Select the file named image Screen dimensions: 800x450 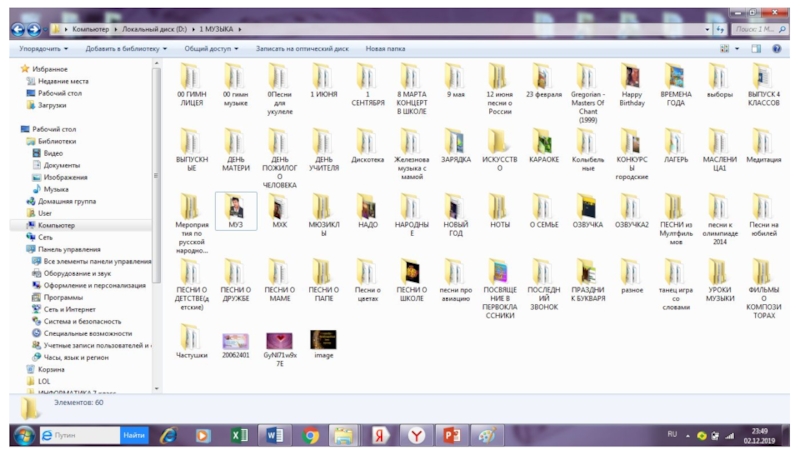(x=323, y=344)
